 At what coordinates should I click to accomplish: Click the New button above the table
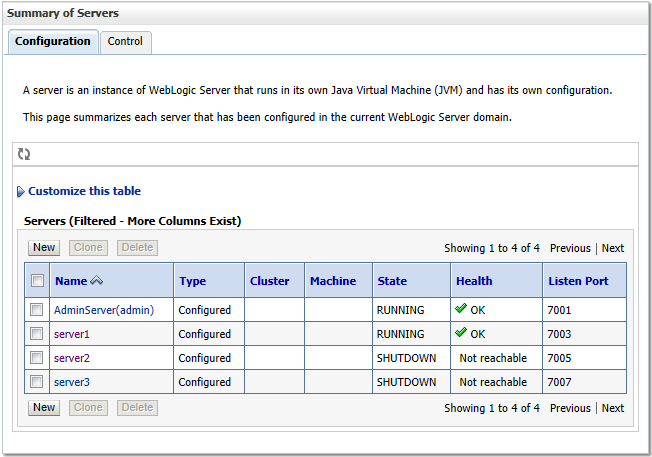pos(44,247)
